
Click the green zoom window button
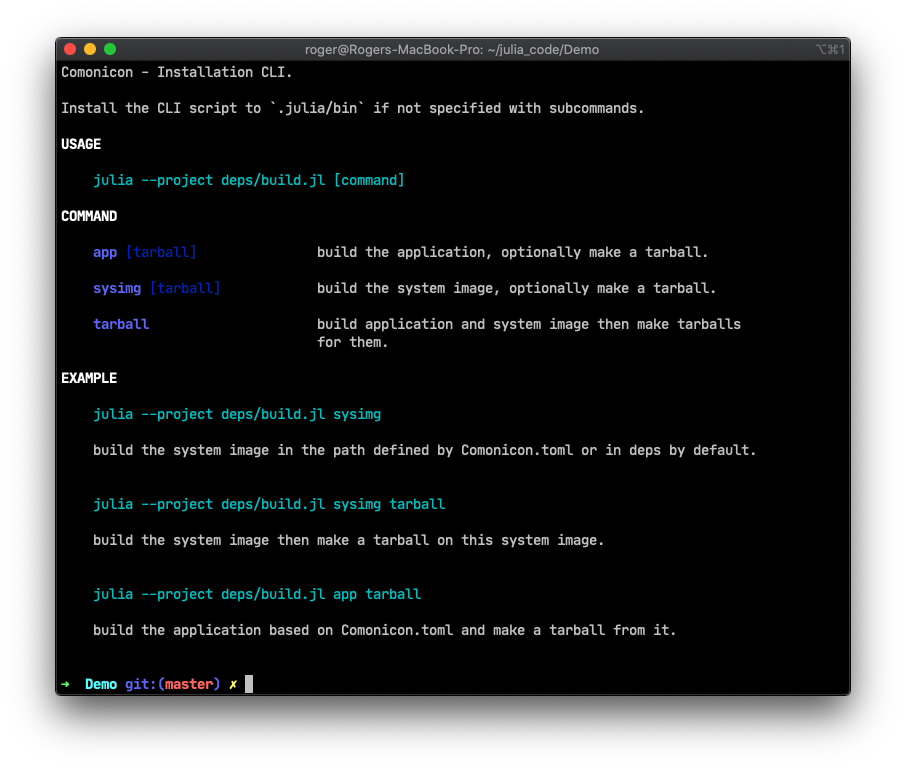[110, 49]
